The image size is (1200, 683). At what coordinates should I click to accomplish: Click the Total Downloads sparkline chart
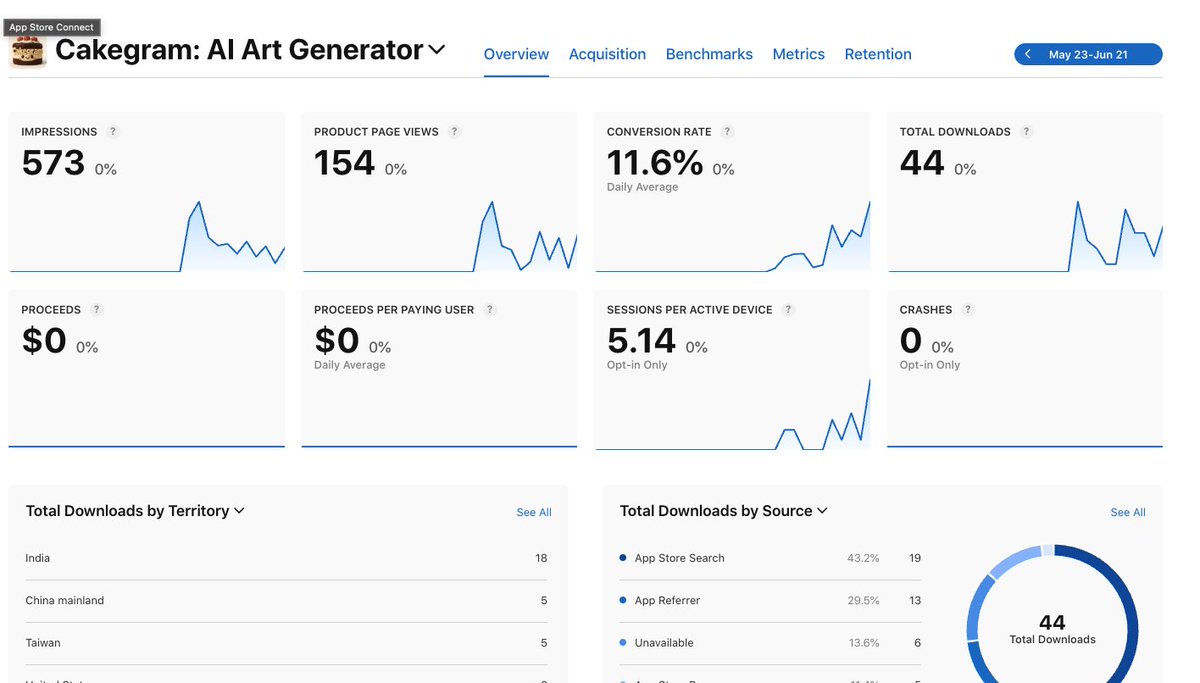(1025, 236)
